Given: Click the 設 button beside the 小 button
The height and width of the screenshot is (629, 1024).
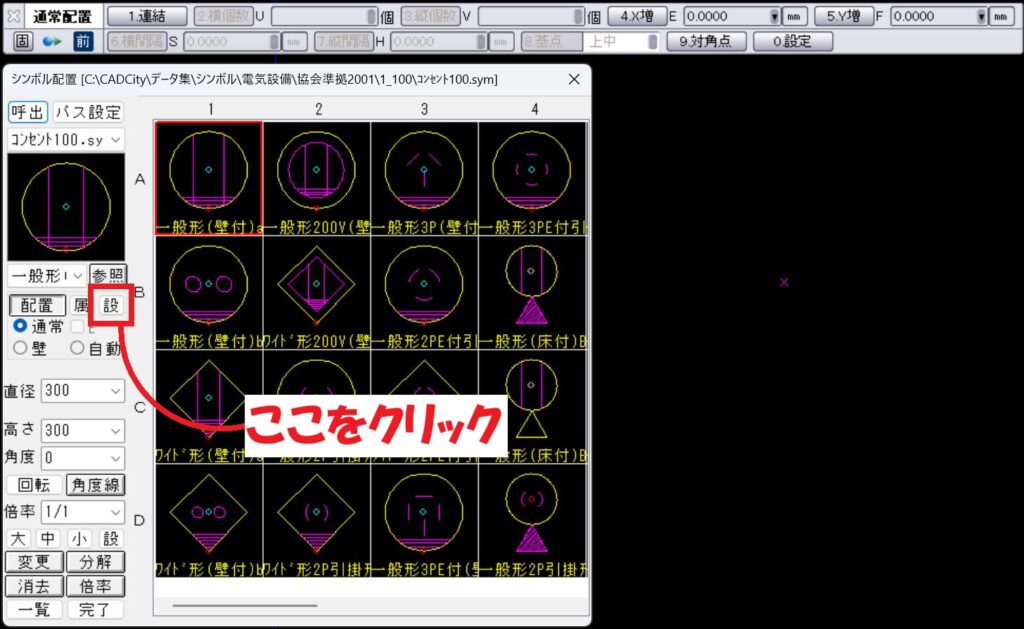Looking at the screenshot, I should point(111,539).
